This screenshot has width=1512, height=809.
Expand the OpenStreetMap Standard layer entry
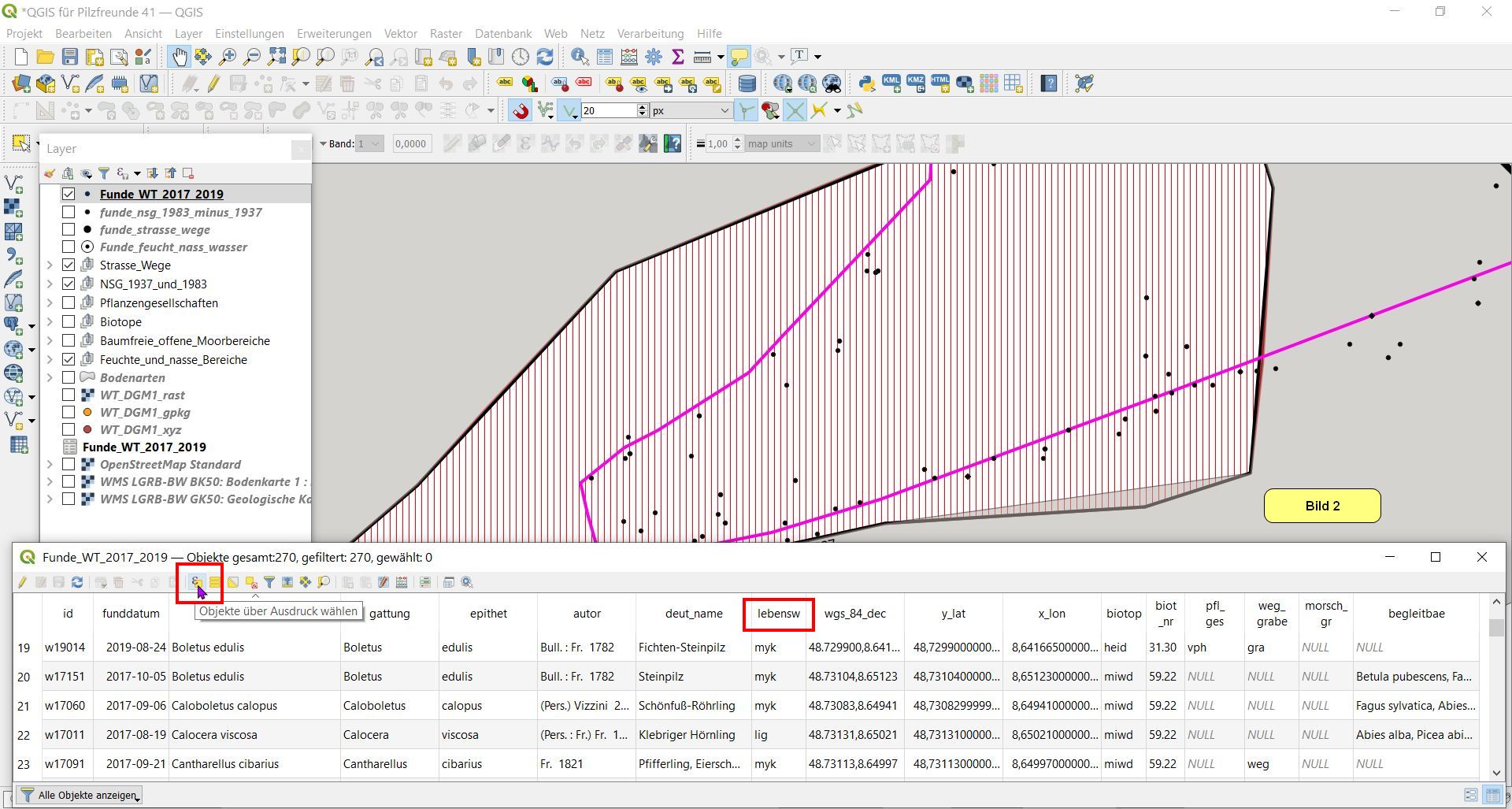(x=50, y=465)
